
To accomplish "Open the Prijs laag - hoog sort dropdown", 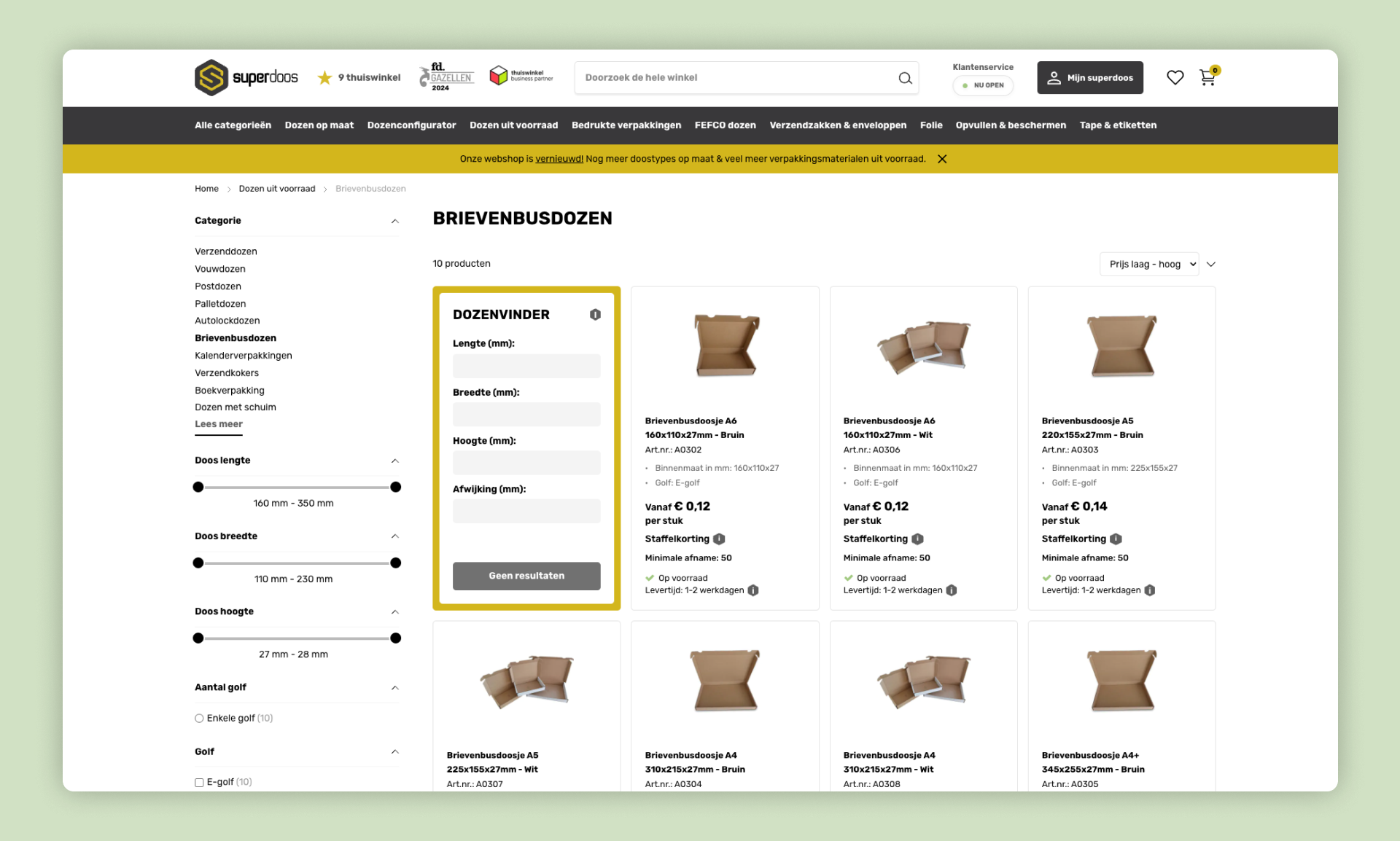I will (1150, 265).
